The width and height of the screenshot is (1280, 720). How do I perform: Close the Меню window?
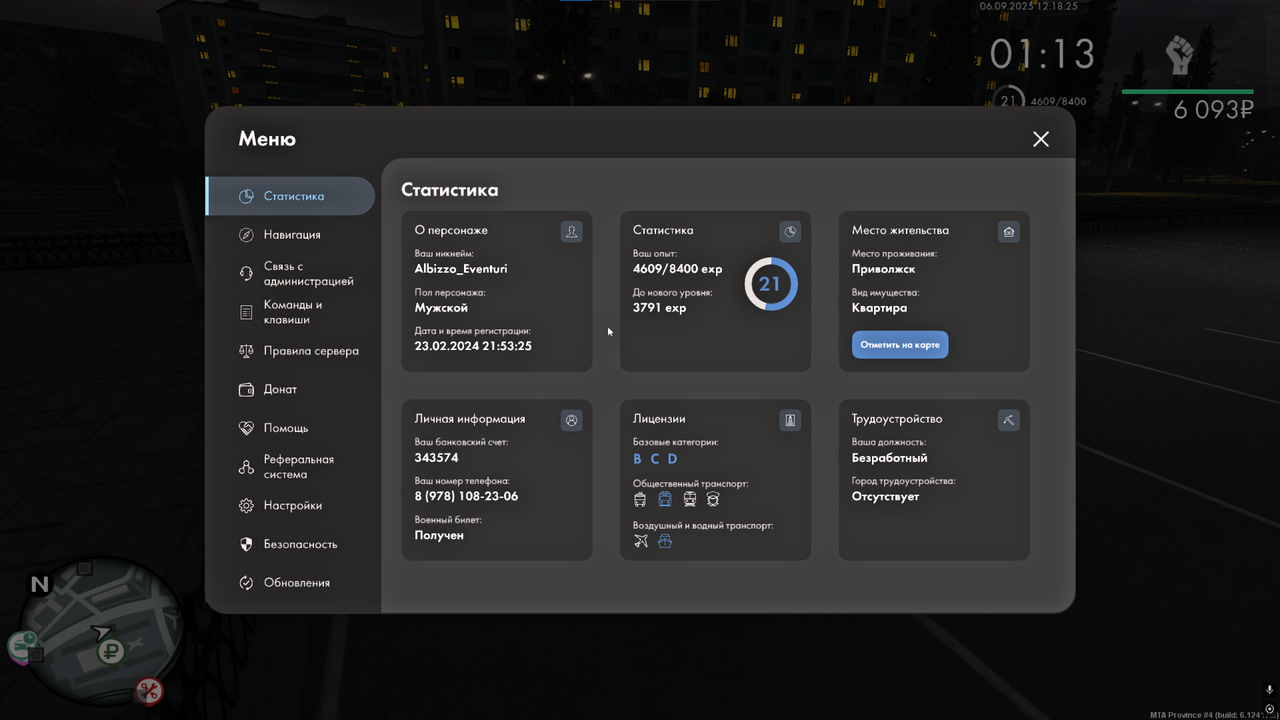(x=1041, y=139)
